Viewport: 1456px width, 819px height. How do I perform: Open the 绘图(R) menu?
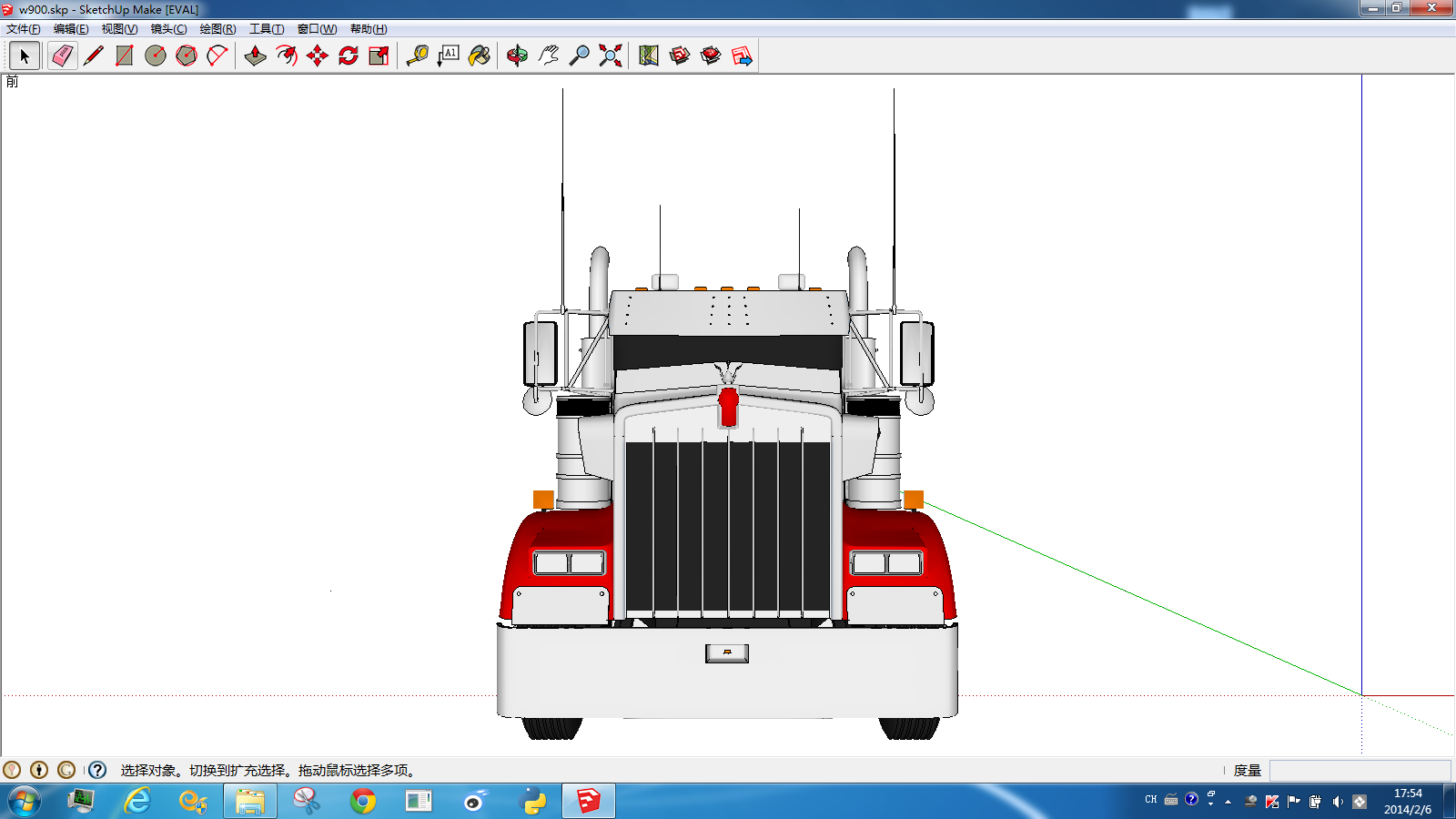tap(217, 29)
